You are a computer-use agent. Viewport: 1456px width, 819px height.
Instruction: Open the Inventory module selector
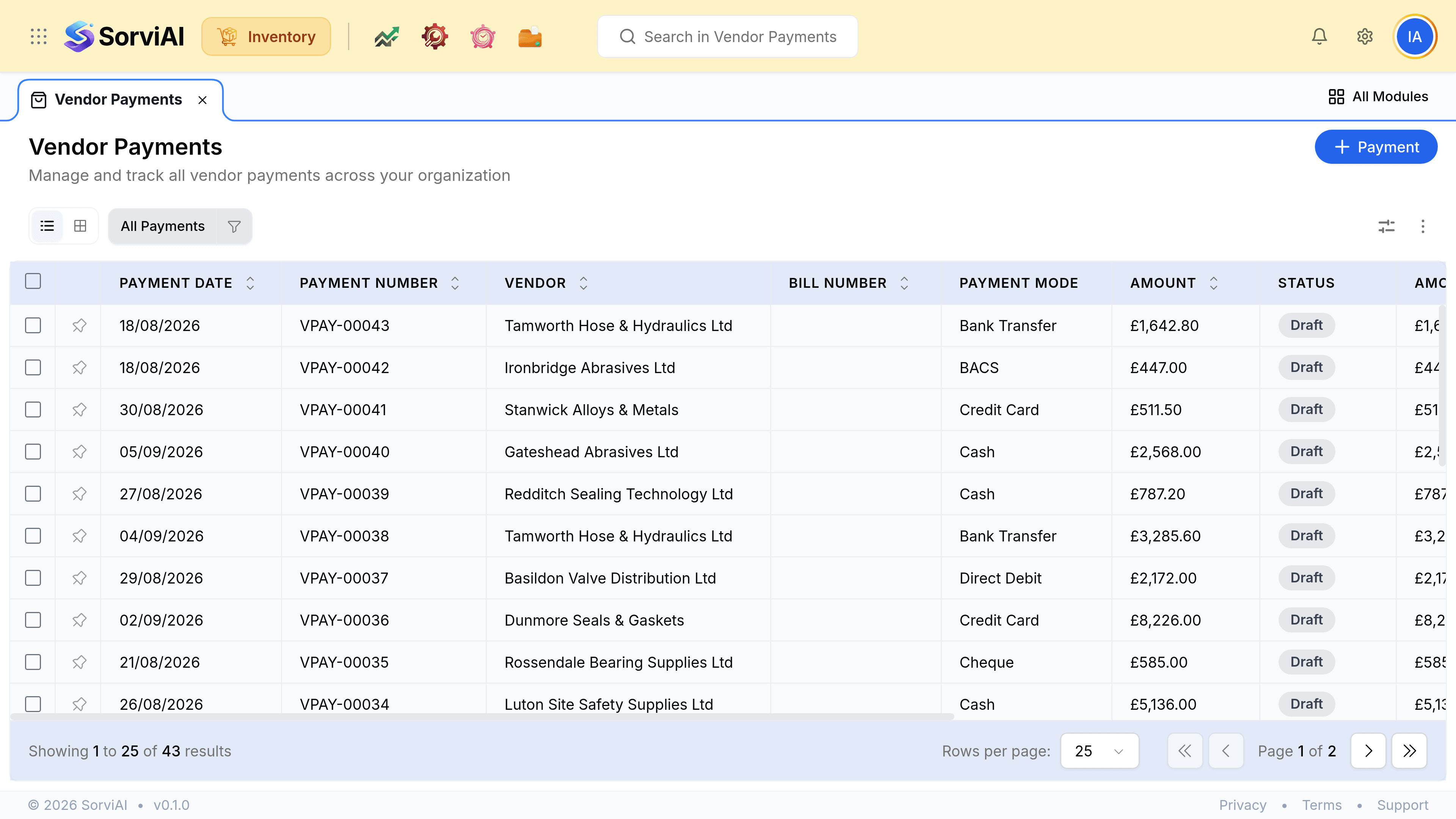266,37
